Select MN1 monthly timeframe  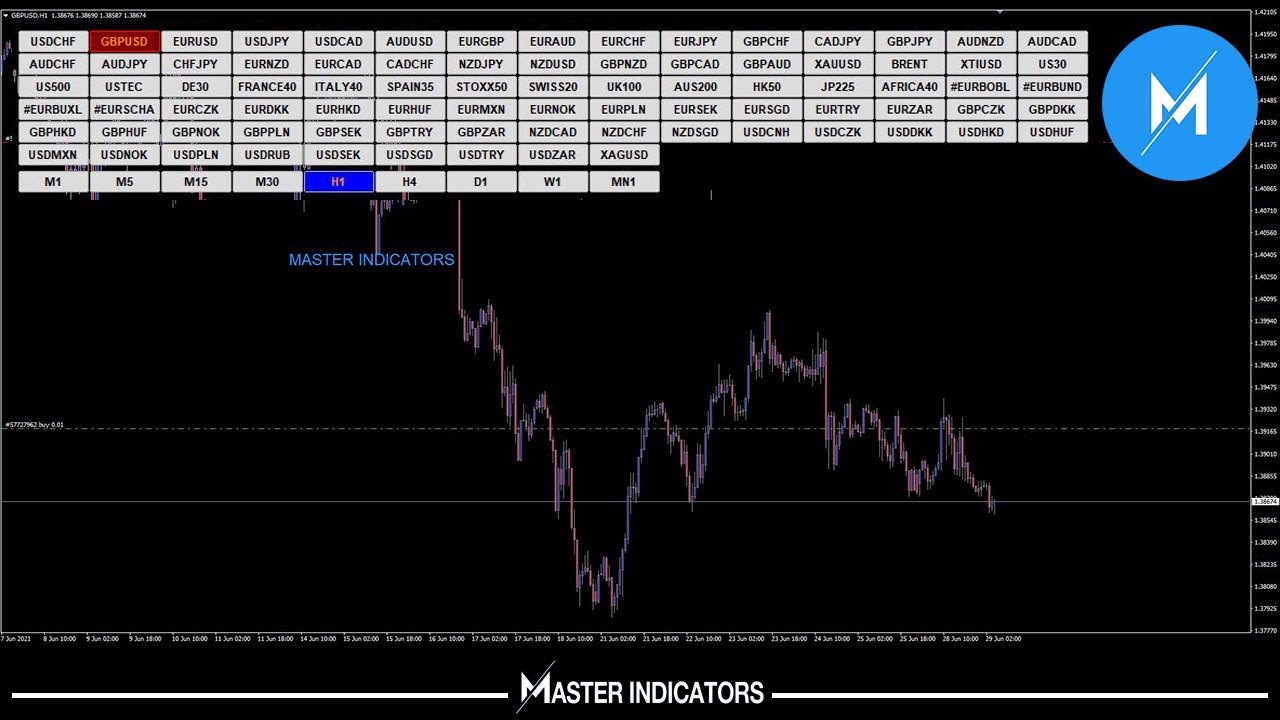click(x=624, y=182)
